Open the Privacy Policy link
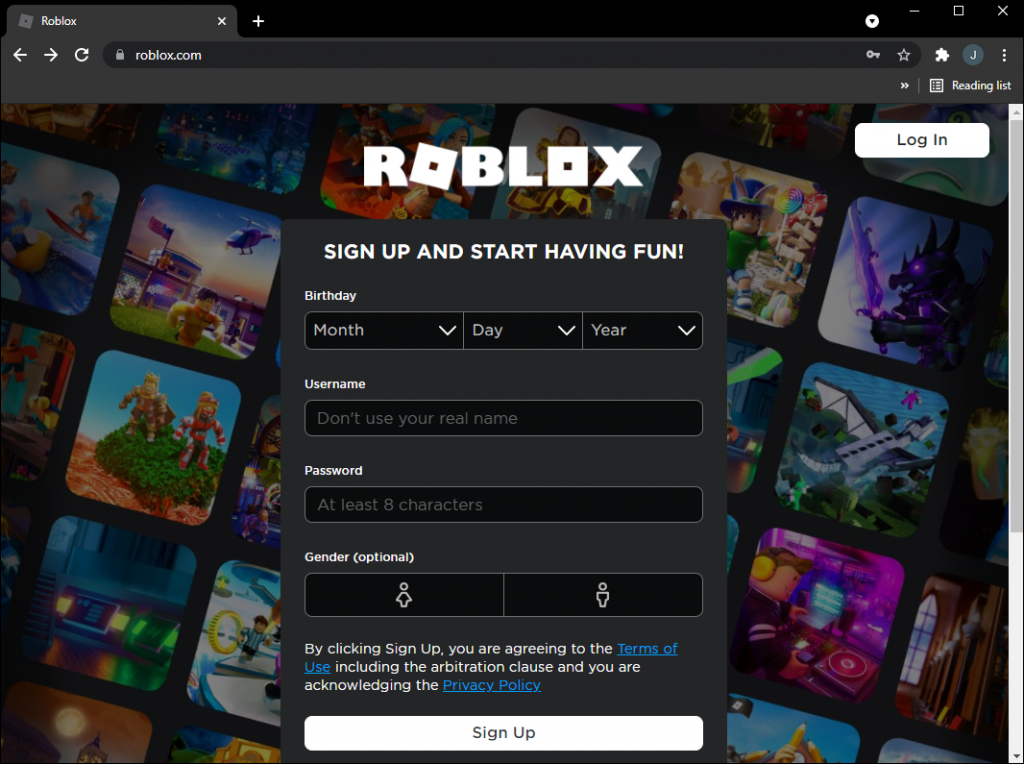The height and width of the screenshot is (764, 1024). (x=492, y=685)
